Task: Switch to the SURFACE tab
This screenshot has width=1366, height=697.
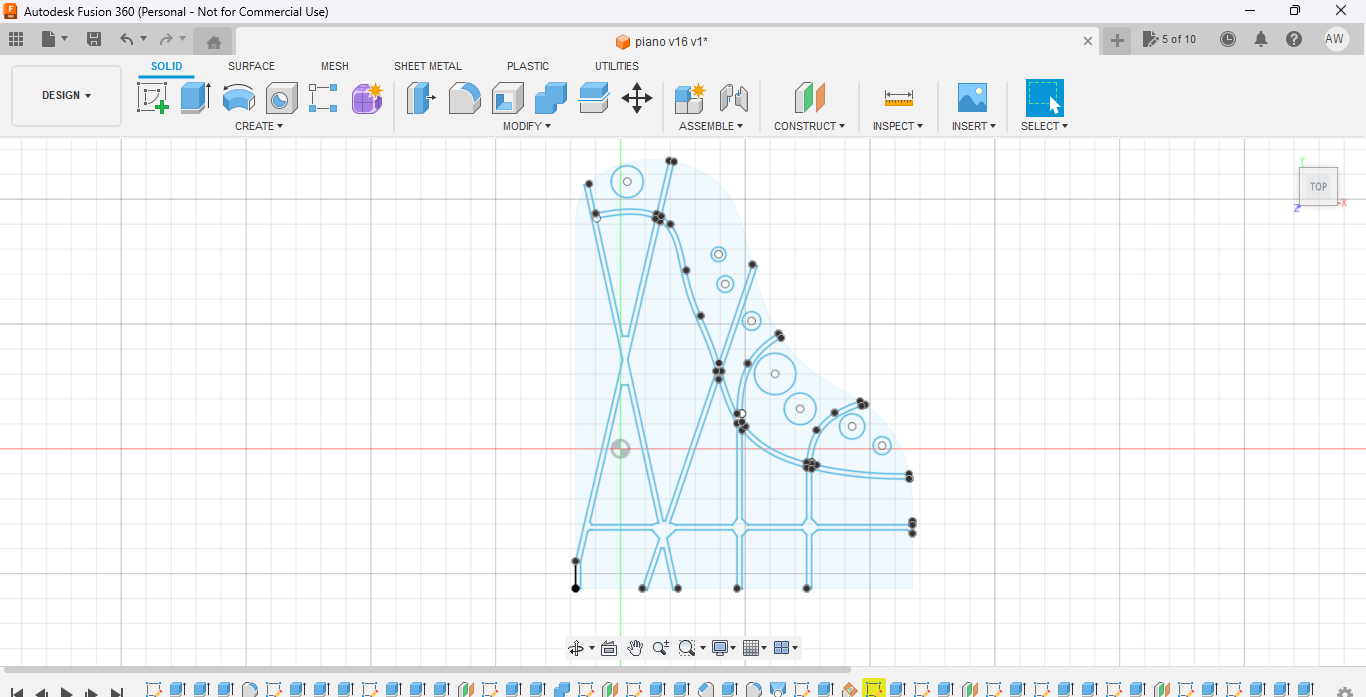Action: click(251, 67)
